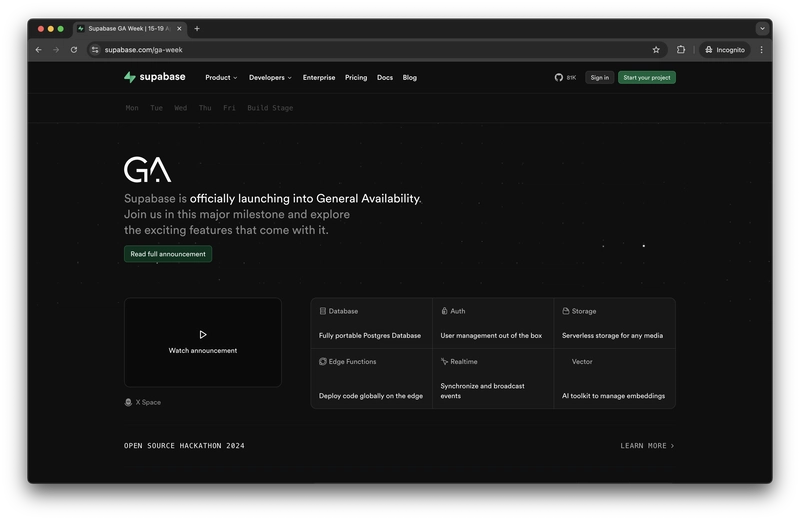Click the Realtime card icon

(x=444, y=361)
